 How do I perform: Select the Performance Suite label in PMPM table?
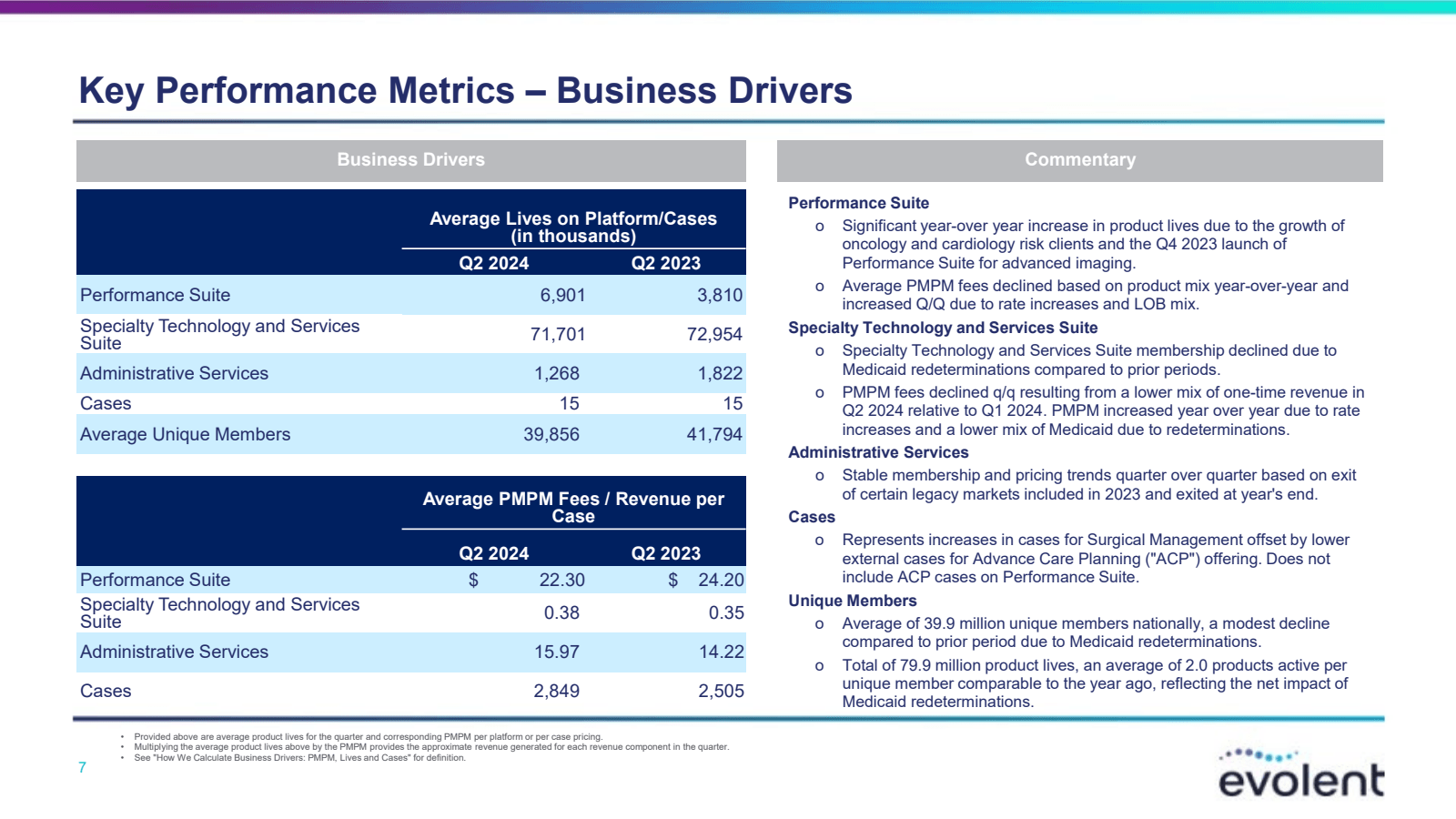[x=156, y=580]
